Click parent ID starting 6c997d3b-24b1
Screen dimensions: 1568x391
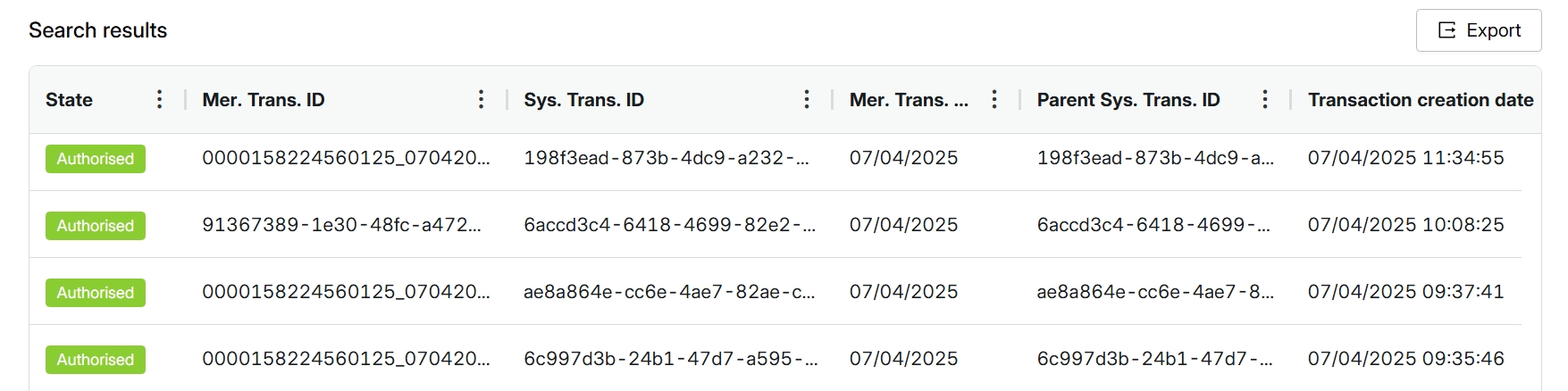pos(1154,359)
